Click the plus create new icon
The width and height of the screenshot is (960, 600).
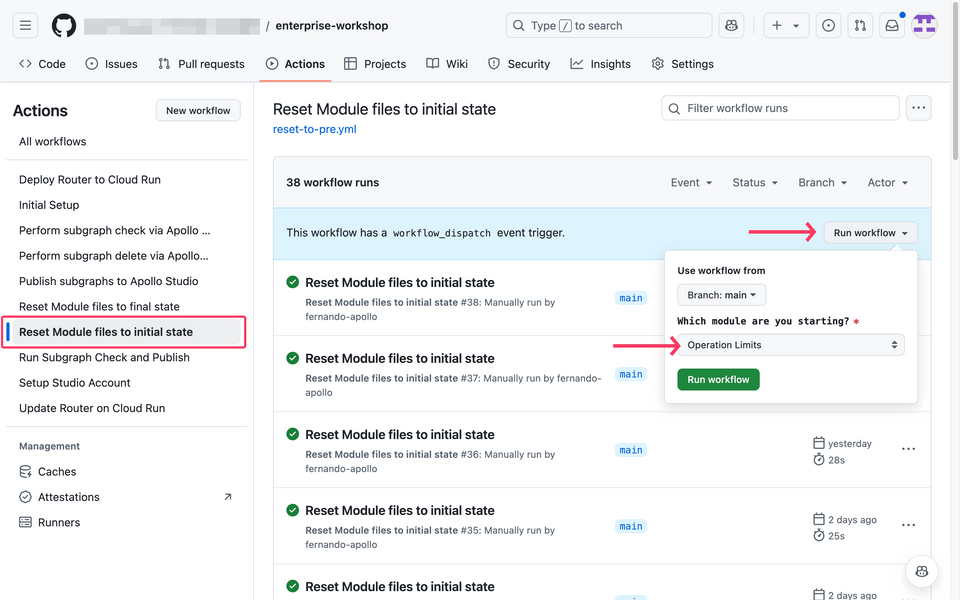pos(776,26)
